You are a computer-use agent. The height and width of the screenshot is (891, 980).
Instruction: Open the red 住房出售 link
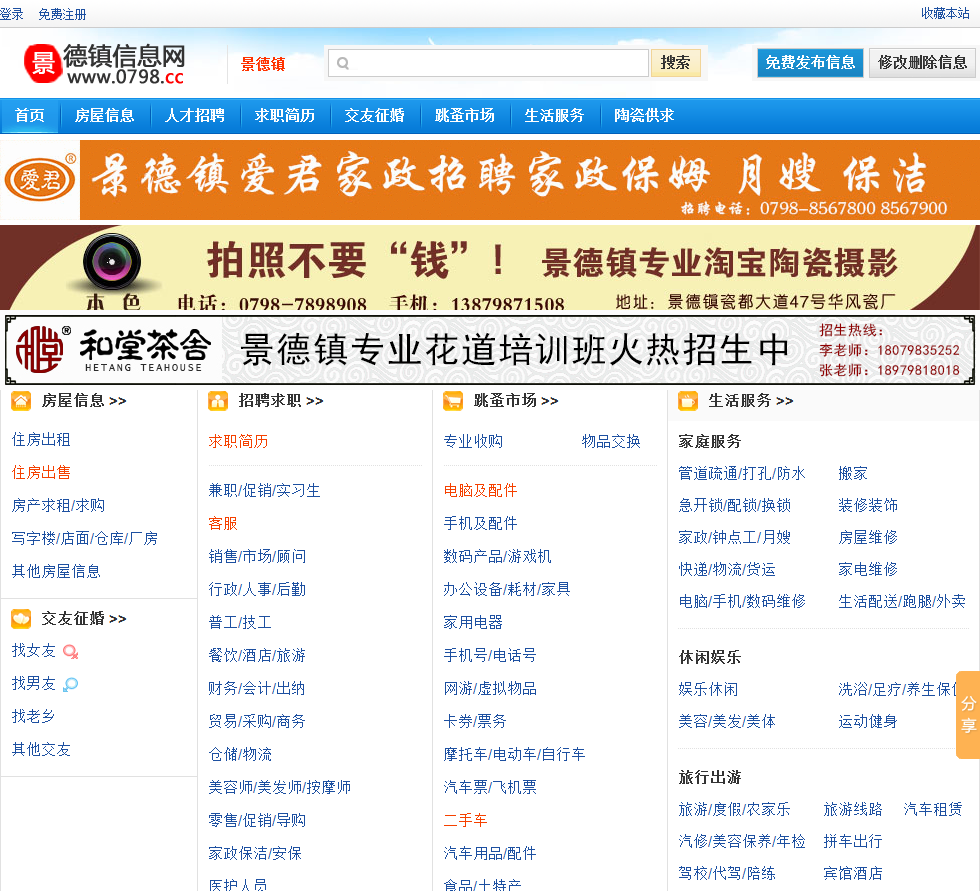tap(41, 473)
